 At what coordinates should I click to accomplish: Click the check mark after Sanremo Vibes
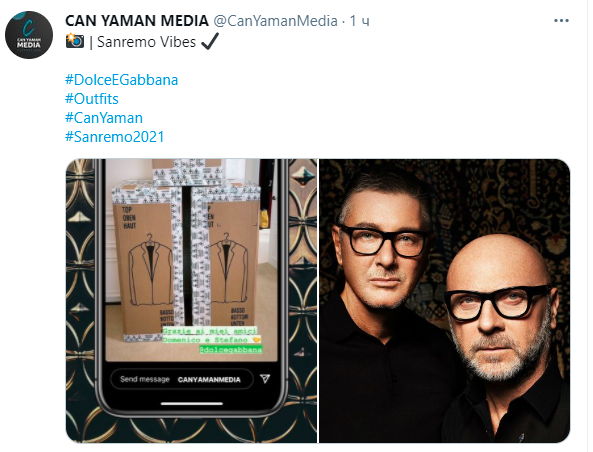point(210,41)
